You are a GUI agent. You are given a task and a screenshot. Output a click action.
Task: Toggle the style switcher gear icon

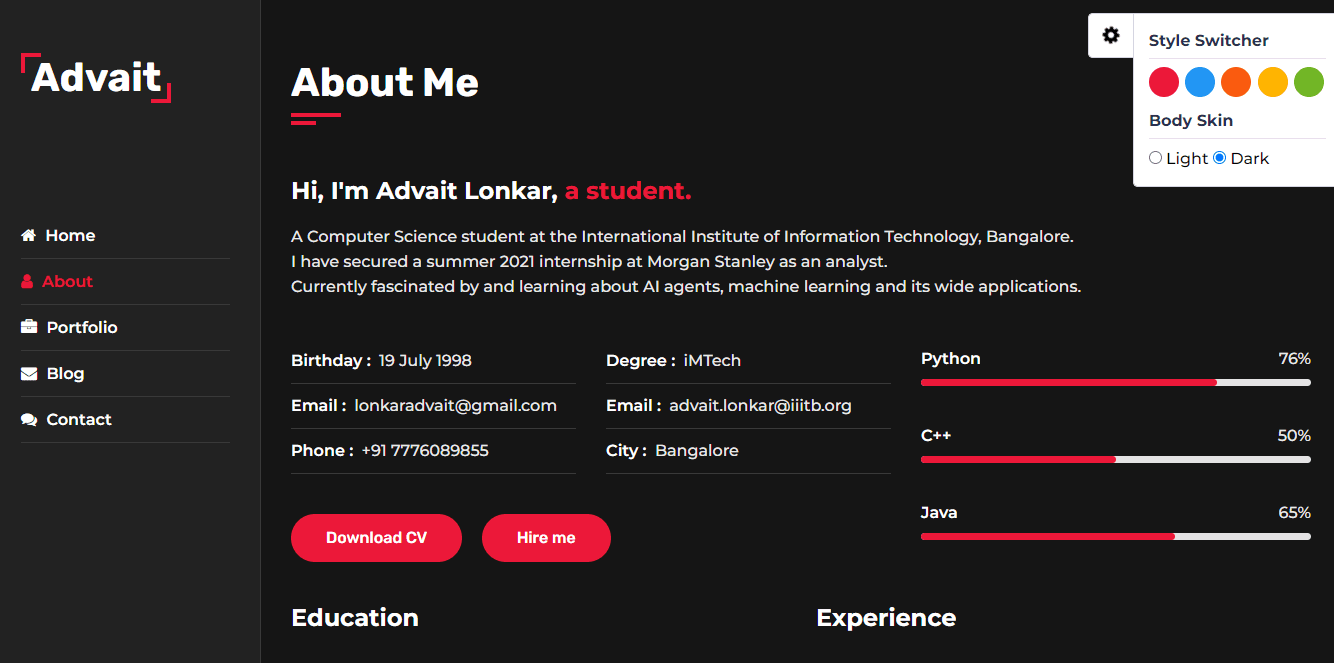[1111, 36]
